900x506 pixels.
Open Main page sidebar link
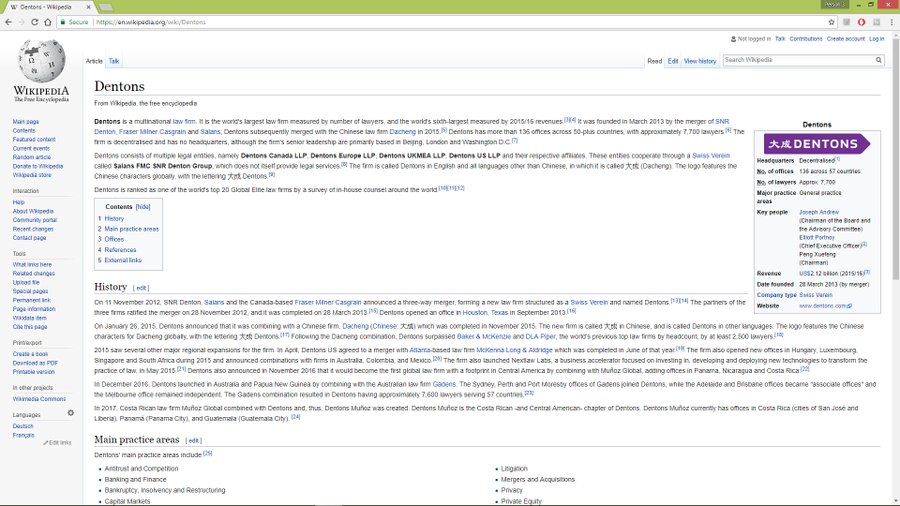(x=26, y=122)
